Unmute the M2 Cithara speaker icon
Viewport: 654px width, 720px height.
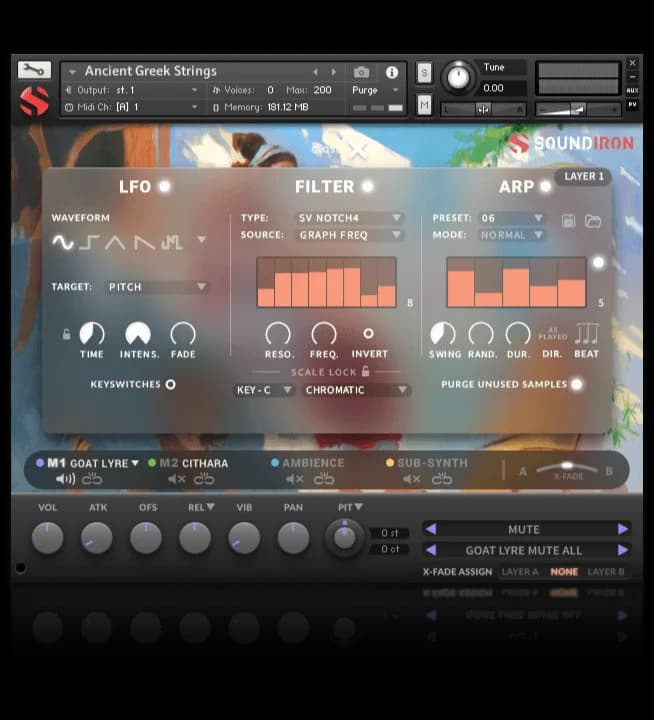pyautogui.click(x=176, y=480)
